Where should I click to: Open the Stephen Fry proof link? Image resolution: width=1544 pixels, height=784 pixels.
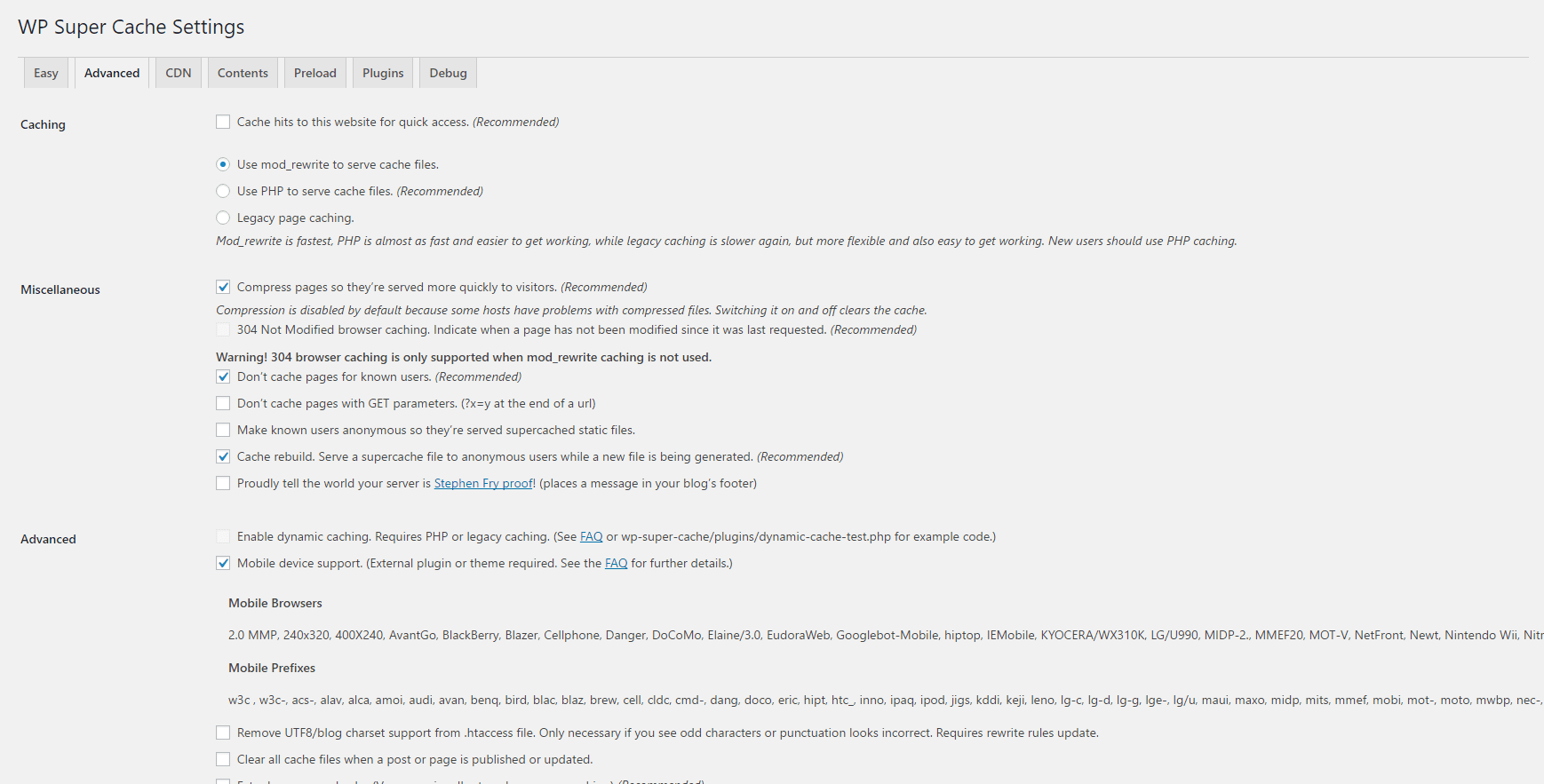coord(484,483)
